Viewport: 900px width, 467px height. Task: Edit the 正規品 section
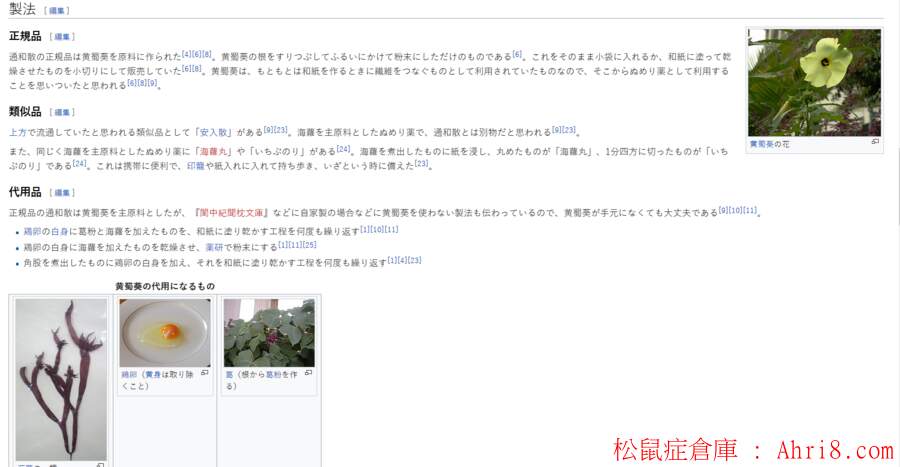pos(62,37)
